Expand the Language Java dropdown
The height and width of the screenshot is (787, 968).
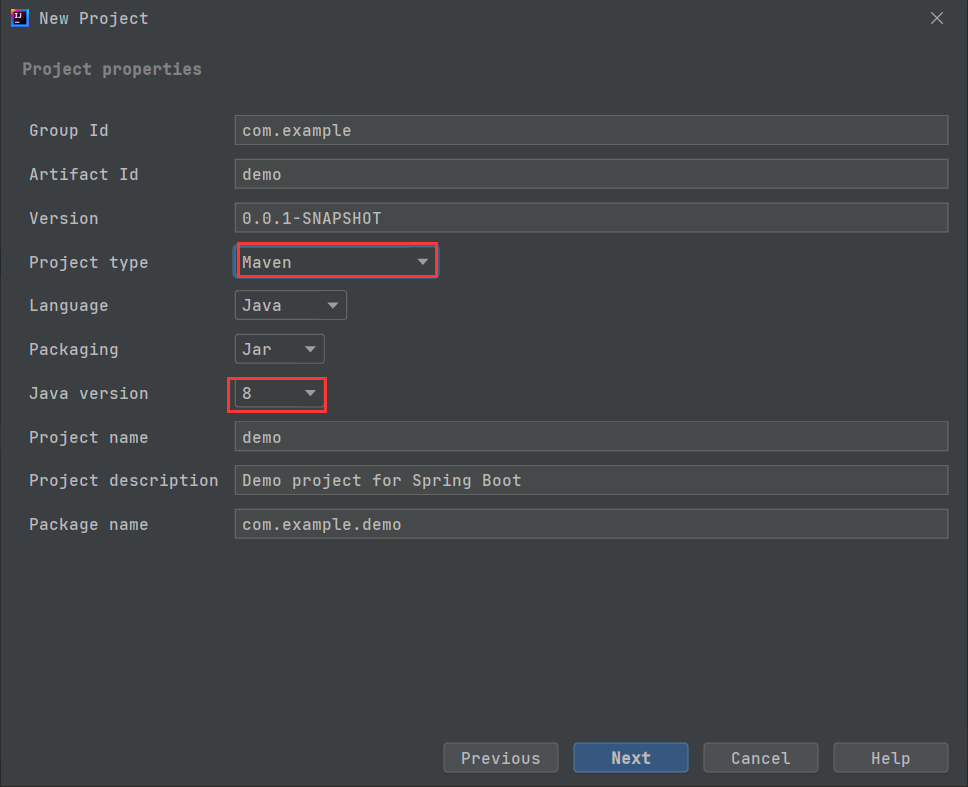point(290,306)
